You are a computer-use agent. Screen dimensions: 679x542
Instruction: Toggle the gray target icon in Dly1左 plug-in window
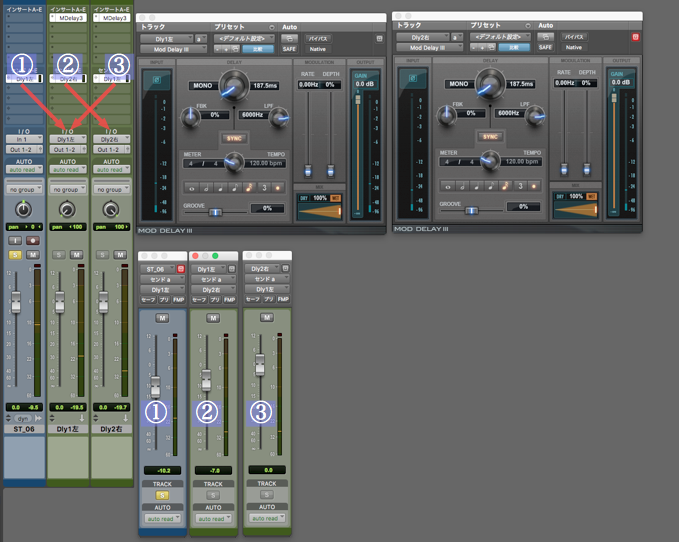click(379, 39)
